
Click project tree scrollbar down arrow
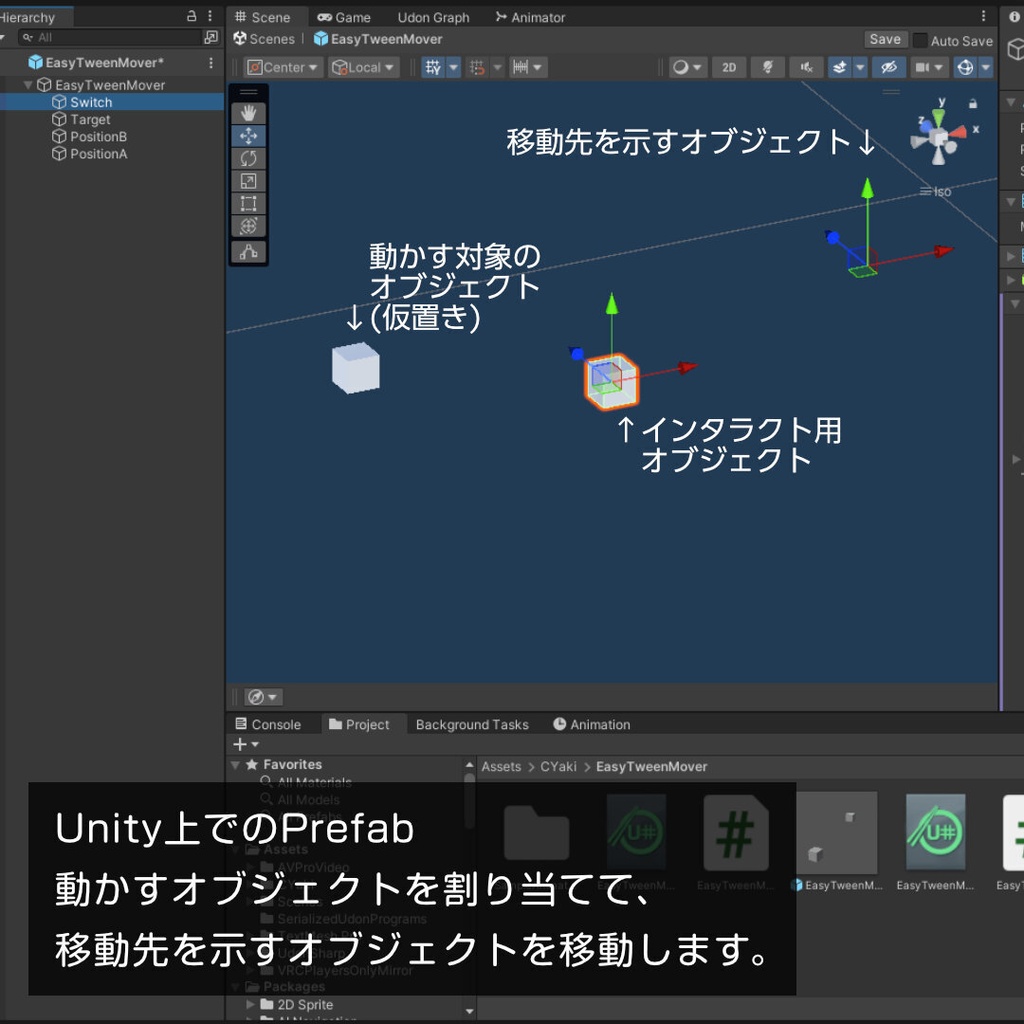(x=470, y=1011)
